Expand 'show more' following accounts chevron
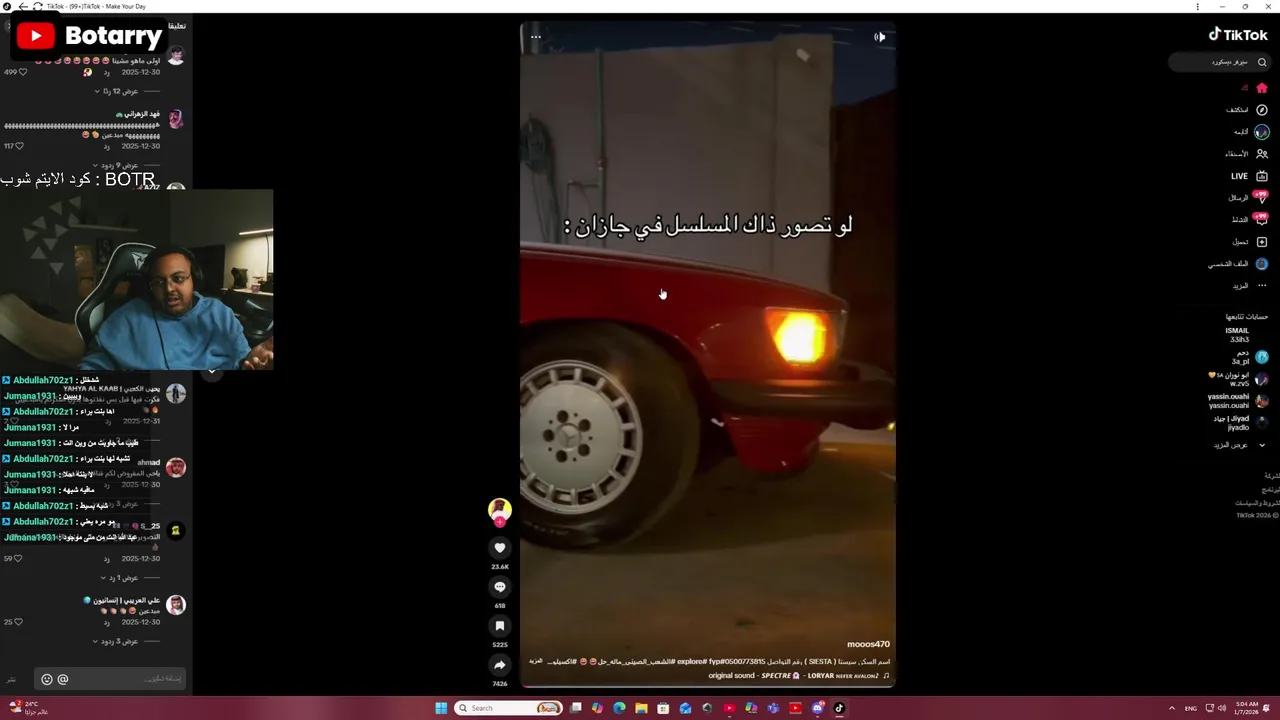 pos(1262,445)
